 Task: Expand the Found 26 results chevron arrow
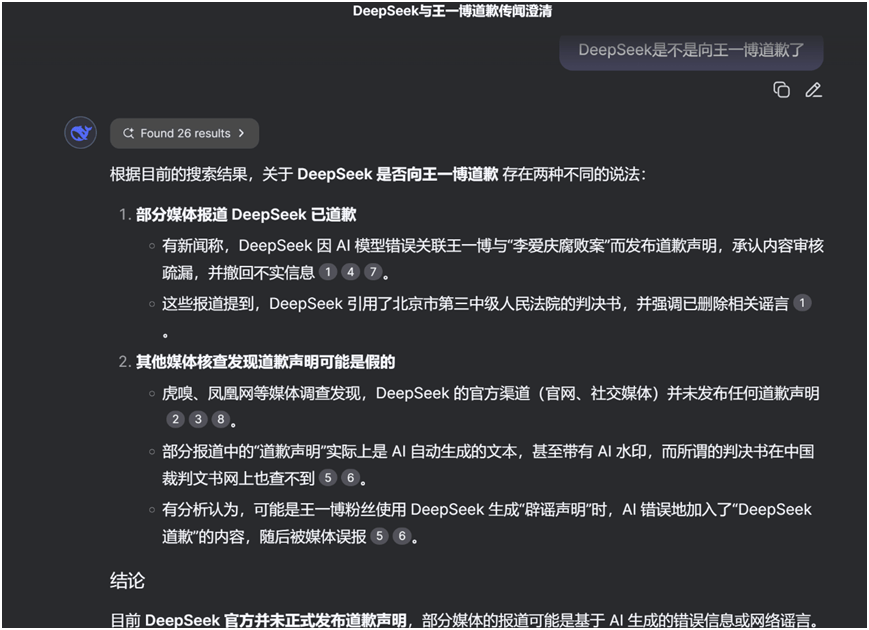(x=241, y=133)
